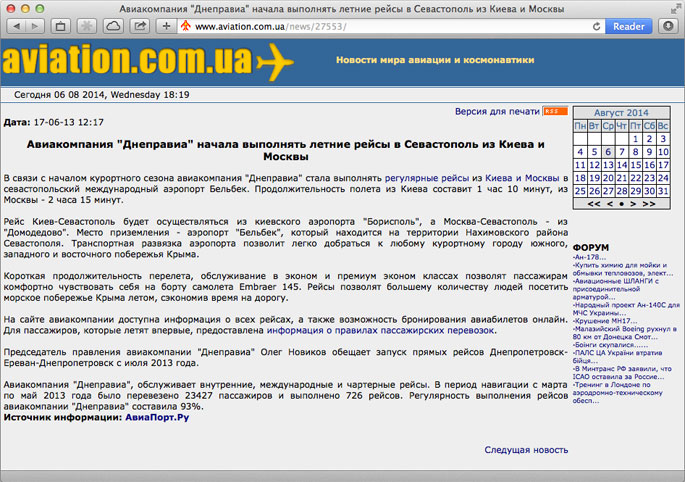Image resolution: width=685 pixels, height=482 pixels.
Task: Click the orange RSS icon
Action: click(x=555, y=111)
